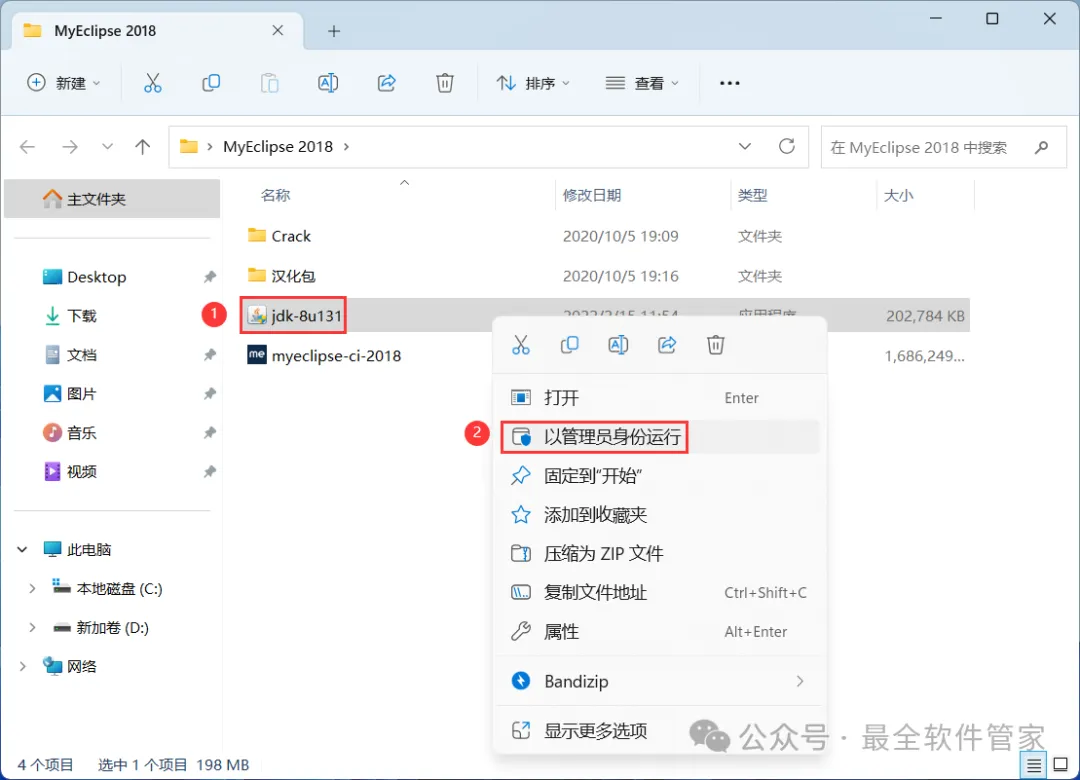Switch to details view in the status bar
The image size is (1080, 780).
coord(1033,765)
